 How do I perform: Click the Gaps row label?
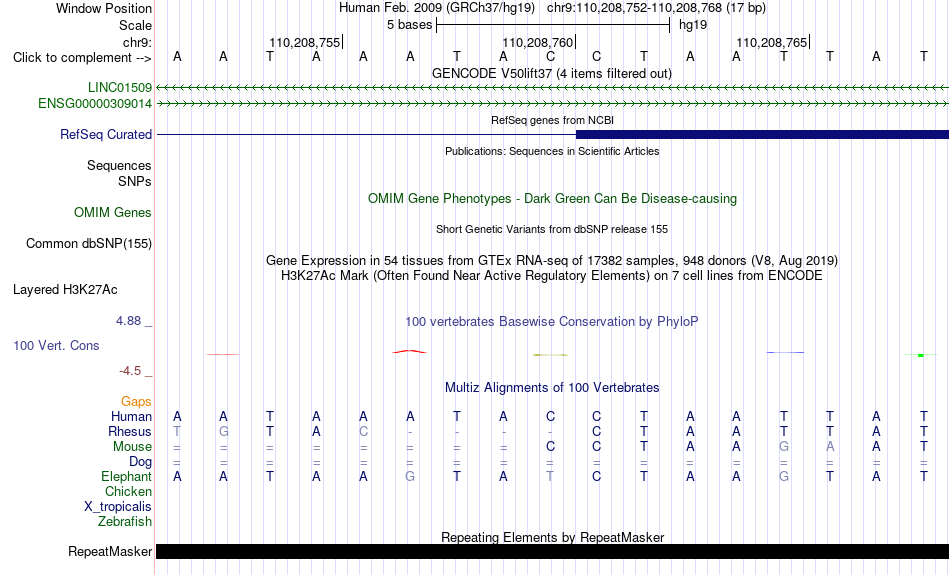click(136, 402)
